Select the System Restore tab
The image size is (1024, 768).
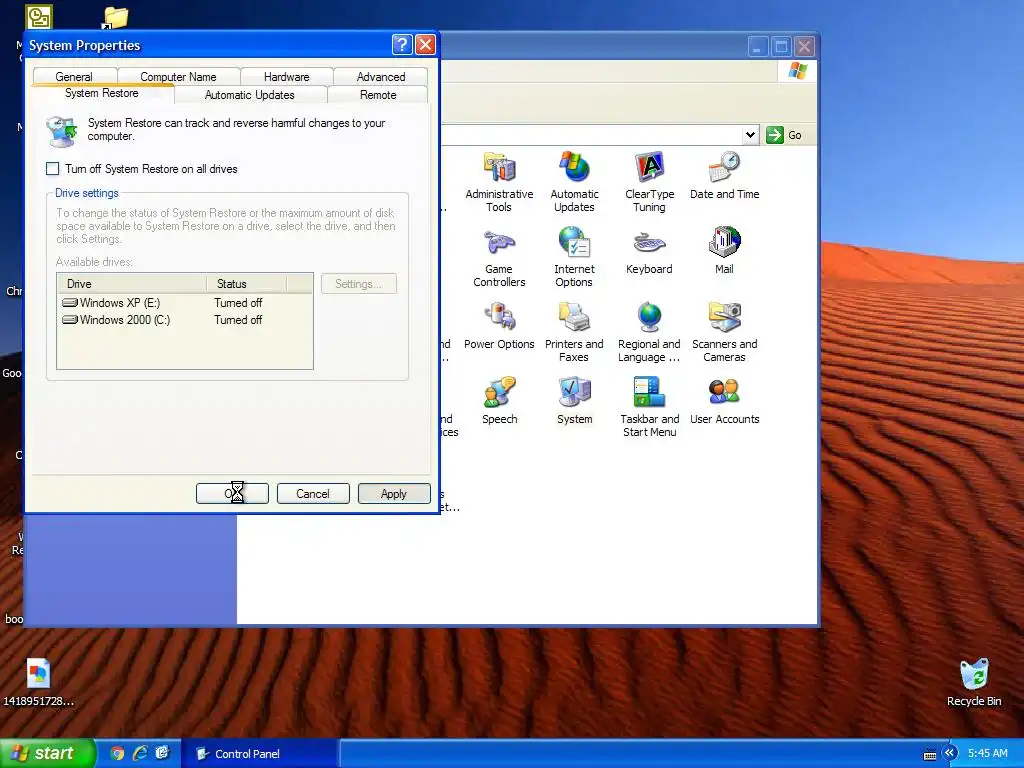[102, 93]
